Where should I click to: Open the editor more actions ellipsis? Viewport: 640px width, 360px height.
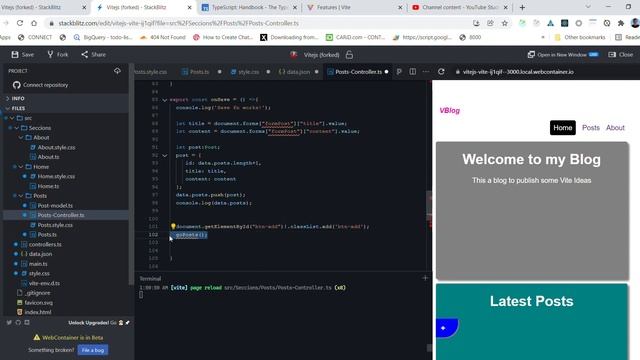click(426, 72)
